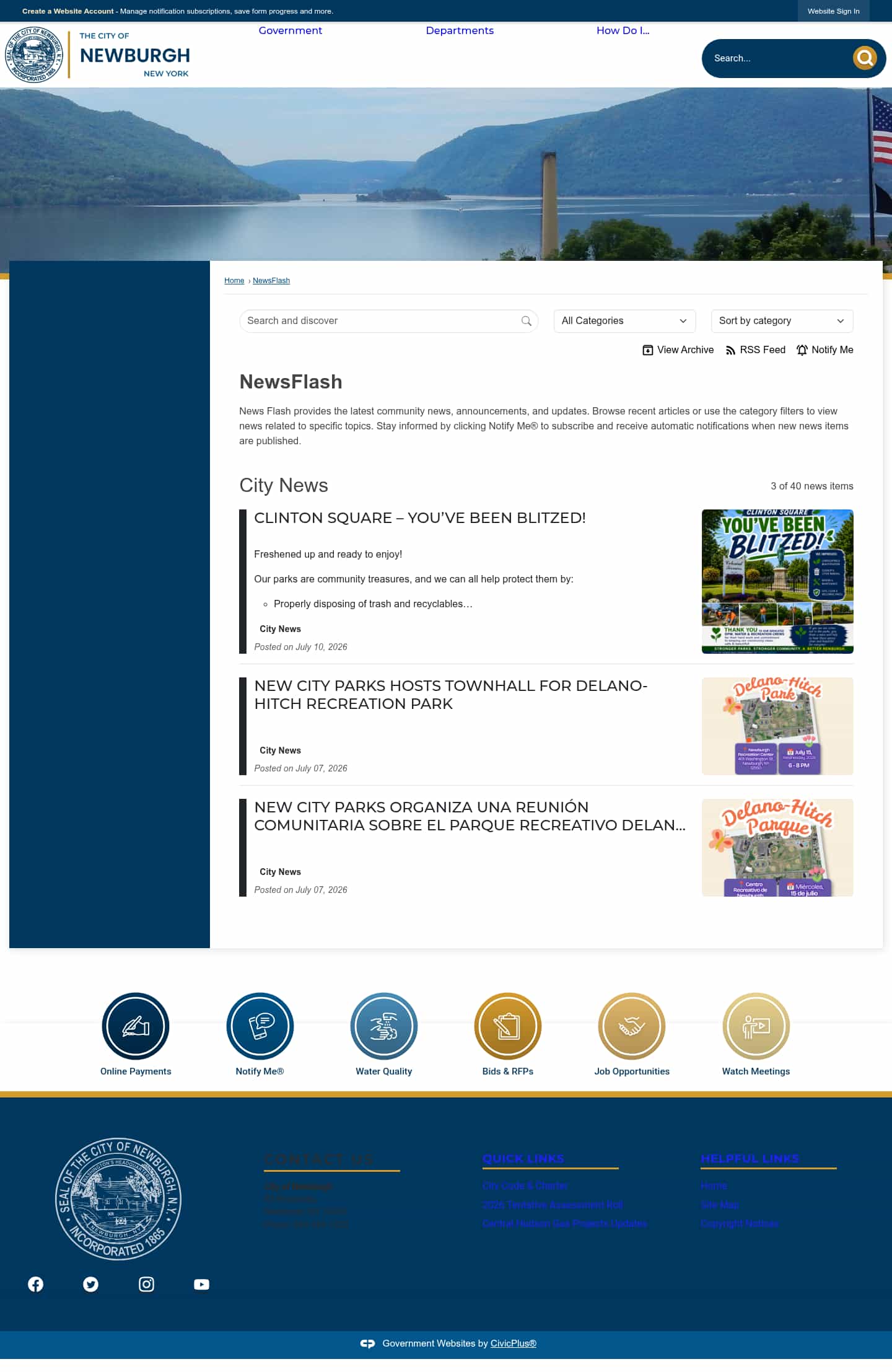Open Job Opportunities handshake icon
Viewport: 892px width, 1372px height.
632,1026
